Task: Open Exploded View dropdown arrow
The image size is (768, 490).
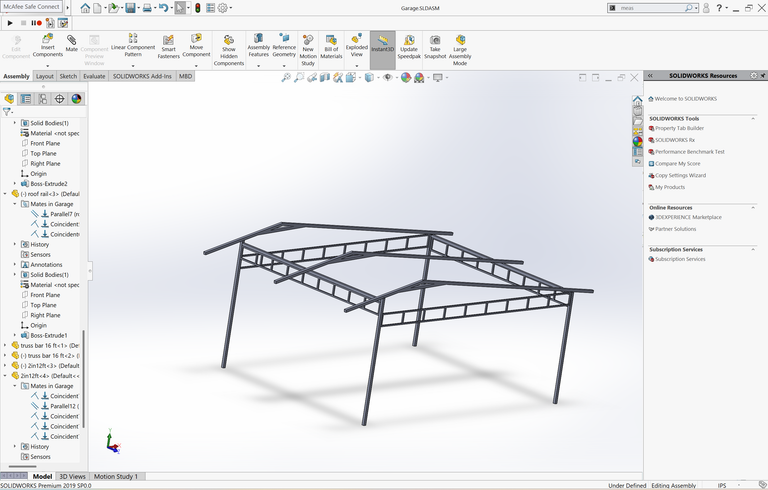Action: pos(357,66)
